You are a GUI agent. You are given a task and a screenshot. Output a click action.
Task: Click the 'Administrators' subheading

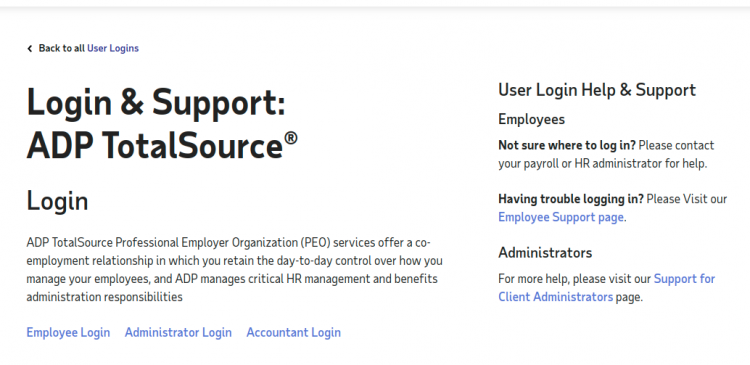pos(545,252)
